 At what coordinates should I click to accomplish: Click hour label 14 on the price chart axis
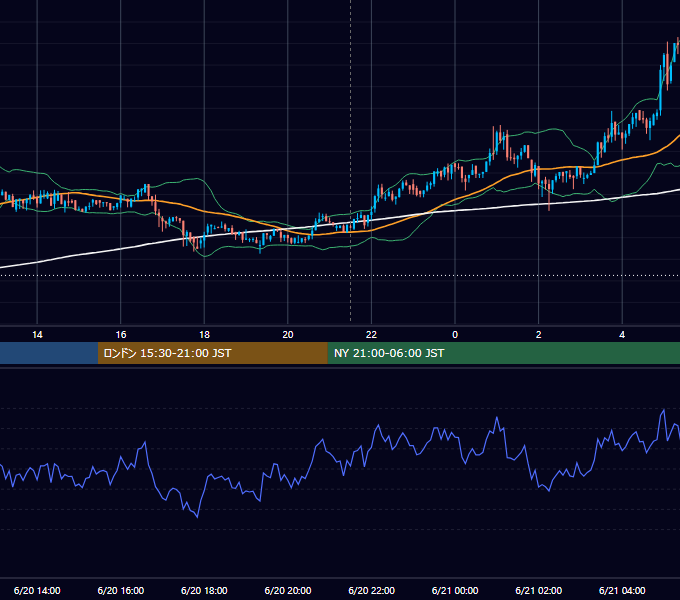coord(37,335)
